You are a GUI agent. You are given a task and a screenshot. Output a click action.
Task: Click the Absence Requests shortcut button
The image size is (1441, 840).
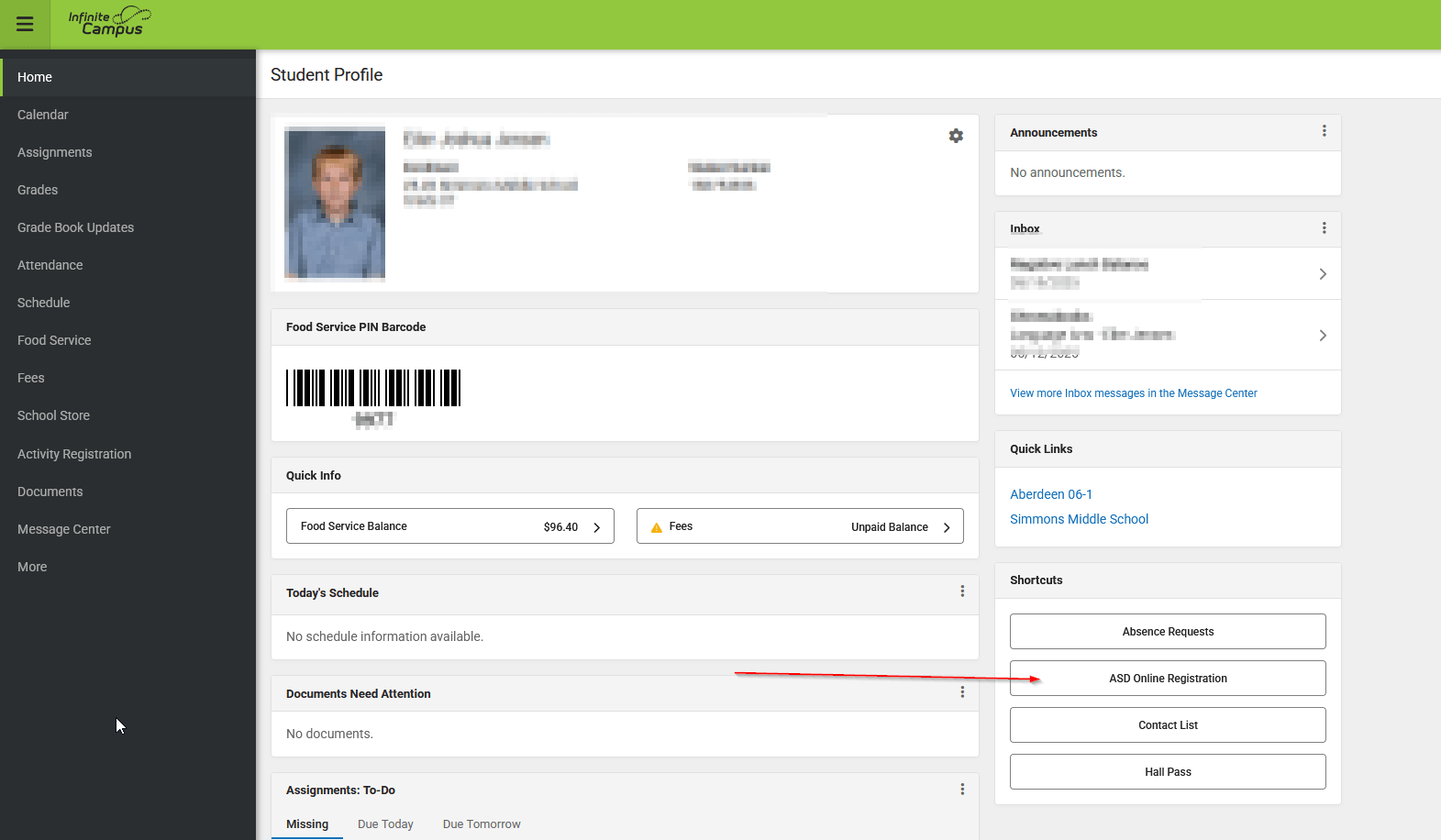pyautogui.click(x=1168, y=631)
